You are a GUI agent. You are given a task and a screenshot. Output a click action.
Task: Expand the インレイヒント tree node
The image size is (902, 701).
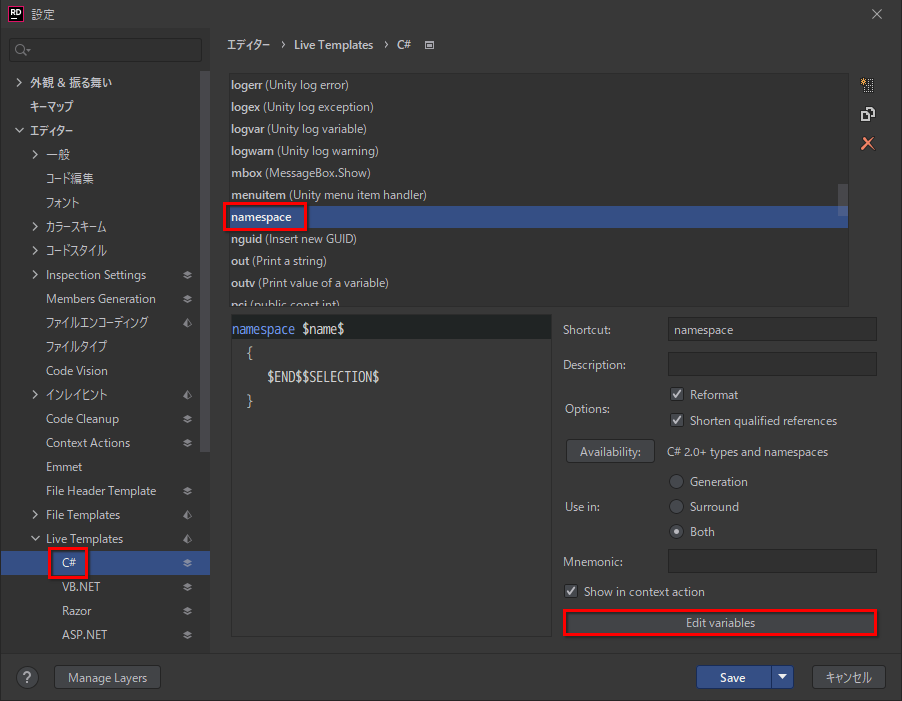pyautogui.click(x=35, y=395)
